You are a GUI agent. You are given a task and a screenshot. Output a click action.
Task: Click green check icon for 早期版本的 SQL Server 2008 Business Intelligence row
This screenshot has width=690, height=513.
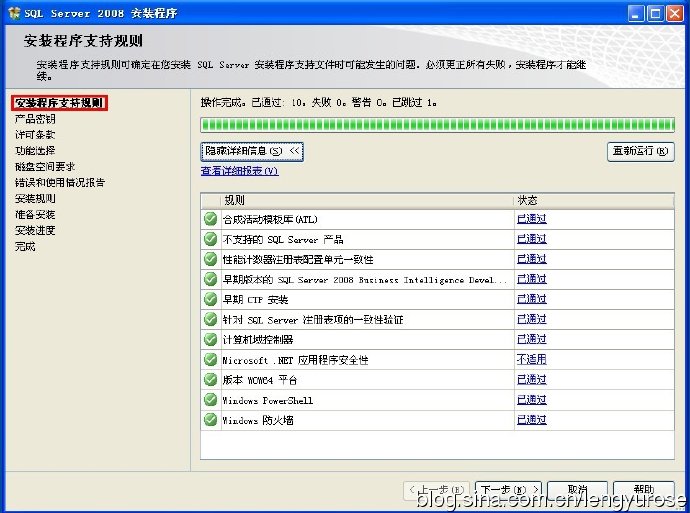[x=211, y=279]
